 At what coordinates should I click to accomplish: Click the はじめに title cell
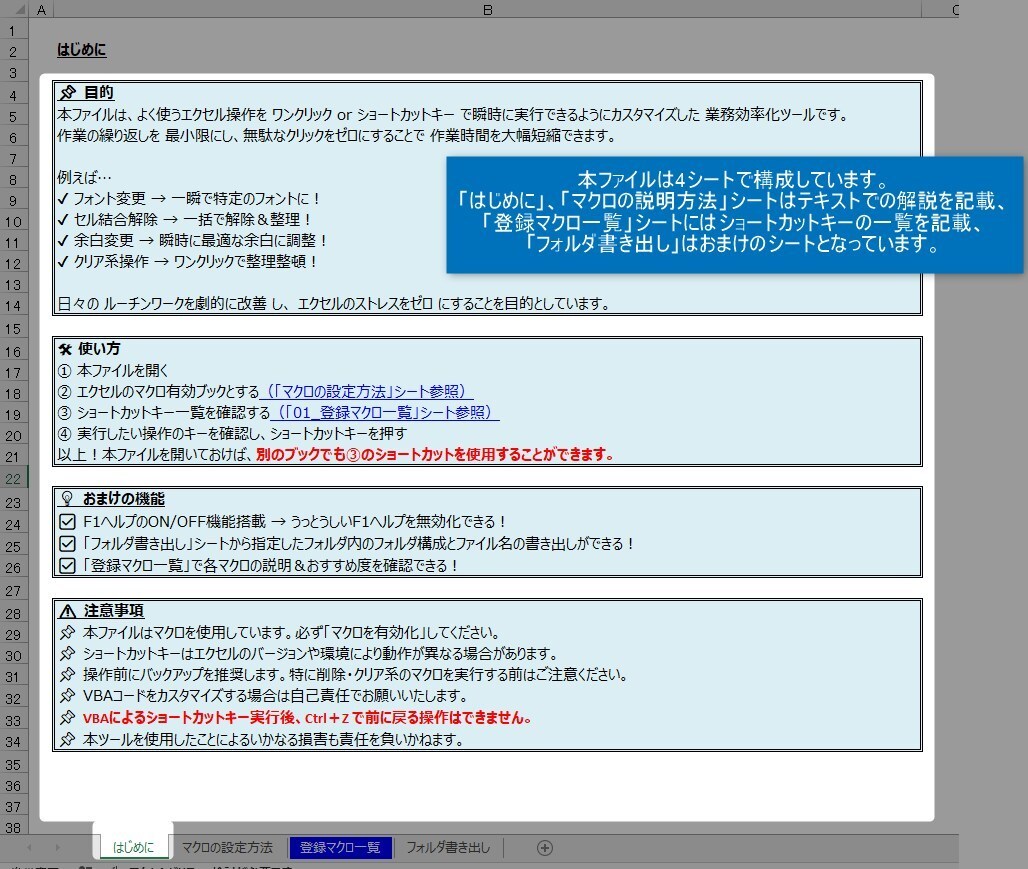81,50
